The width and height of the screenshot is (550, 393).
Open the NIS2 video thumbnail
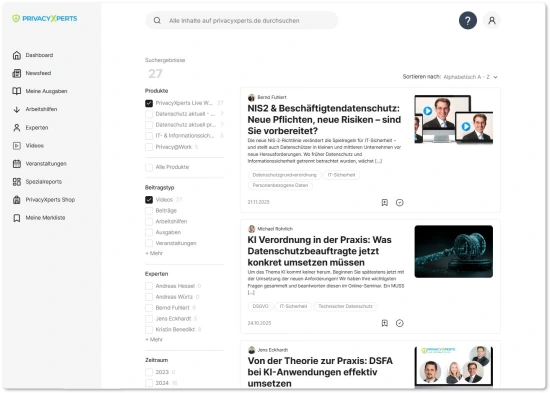point(454,120)
